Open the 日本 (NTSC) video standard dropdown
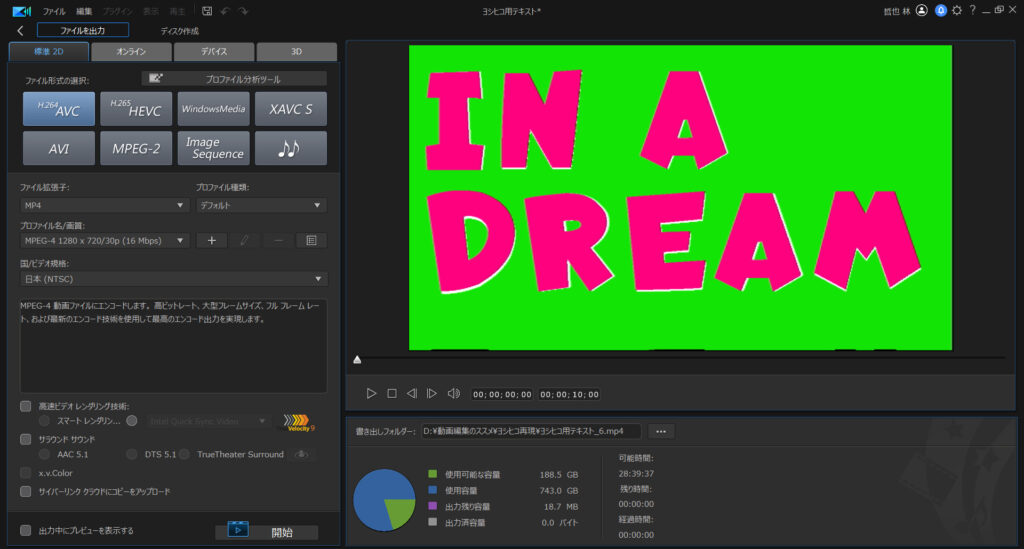This screenshot has width=1024, height=549. click(174, 279)
